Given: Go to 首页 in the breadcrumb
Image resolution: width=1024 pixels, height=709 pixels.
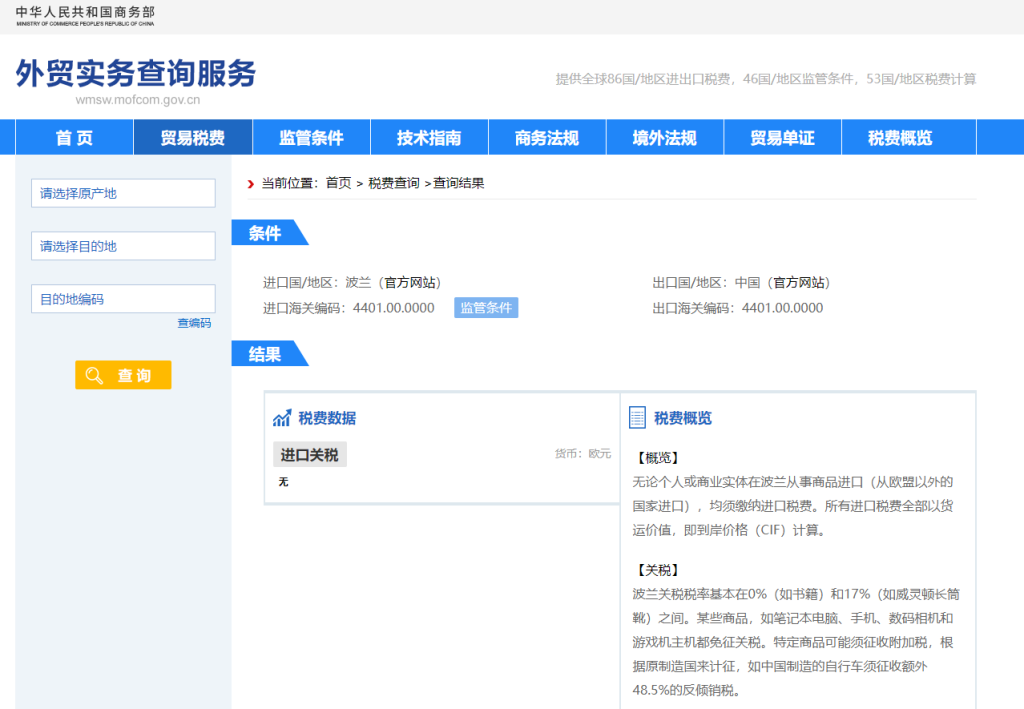Looking at the screenshot, I should [x=338, y=183].
